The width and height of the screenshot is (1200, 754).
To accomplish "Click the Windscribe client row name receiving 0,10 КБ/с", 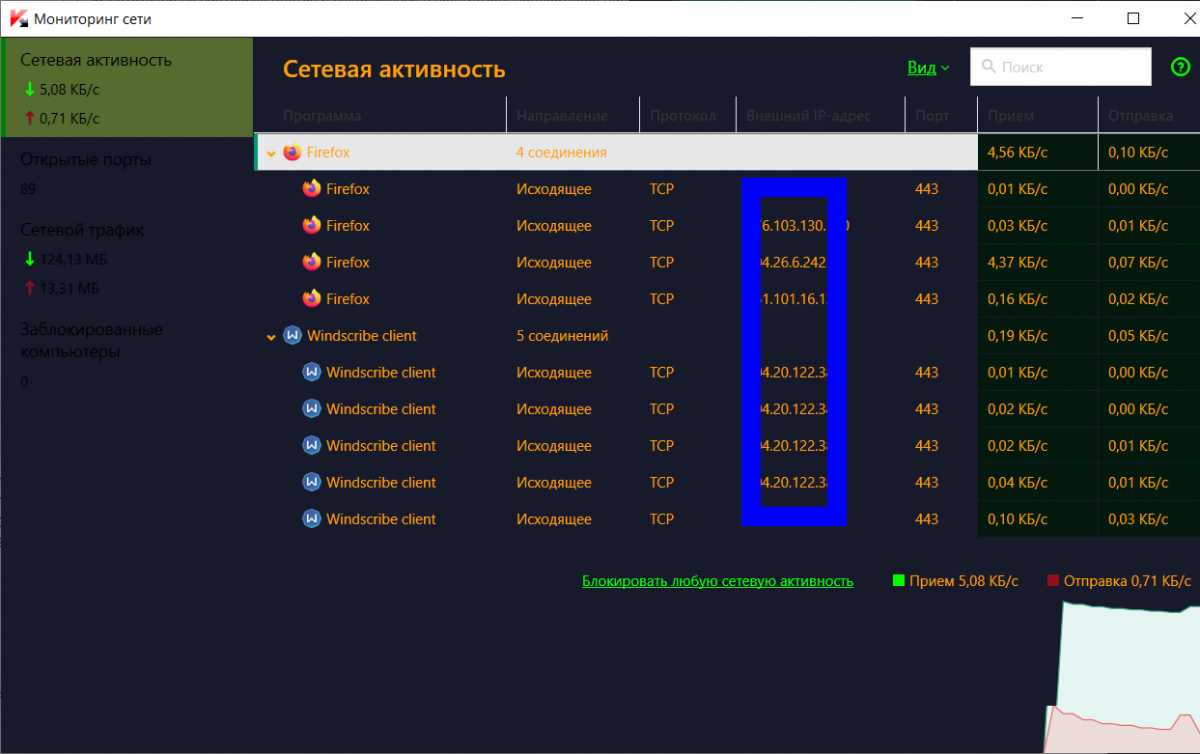I will [381, 519].
